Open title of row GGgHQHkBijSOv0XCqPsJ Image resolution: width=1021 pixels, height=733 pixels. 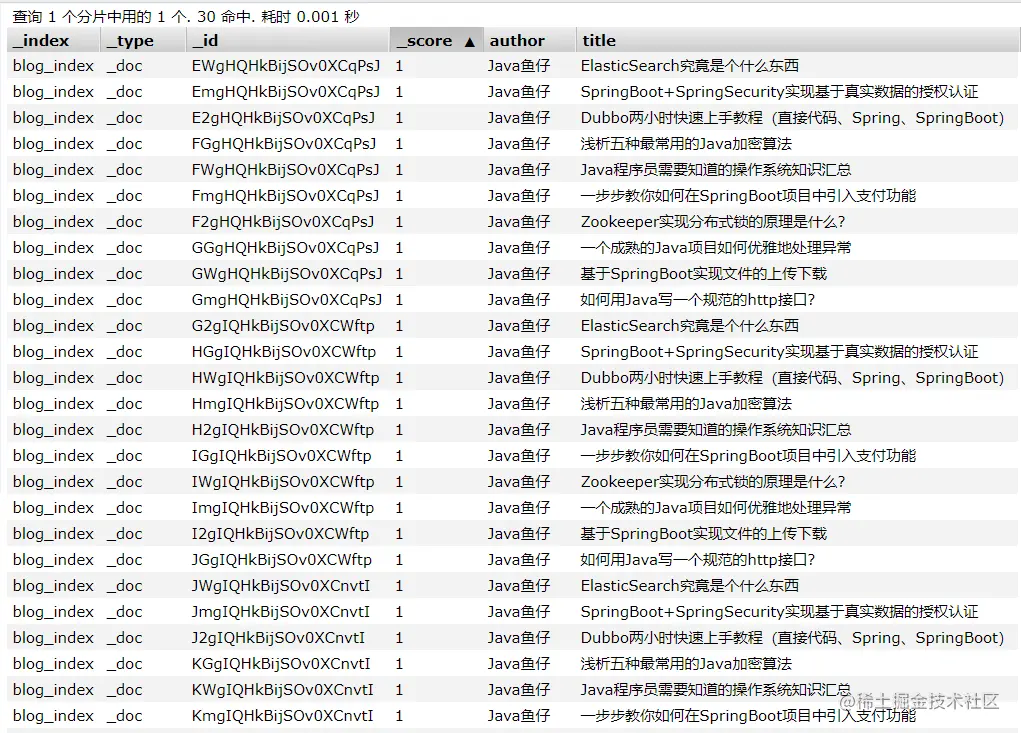716,248
